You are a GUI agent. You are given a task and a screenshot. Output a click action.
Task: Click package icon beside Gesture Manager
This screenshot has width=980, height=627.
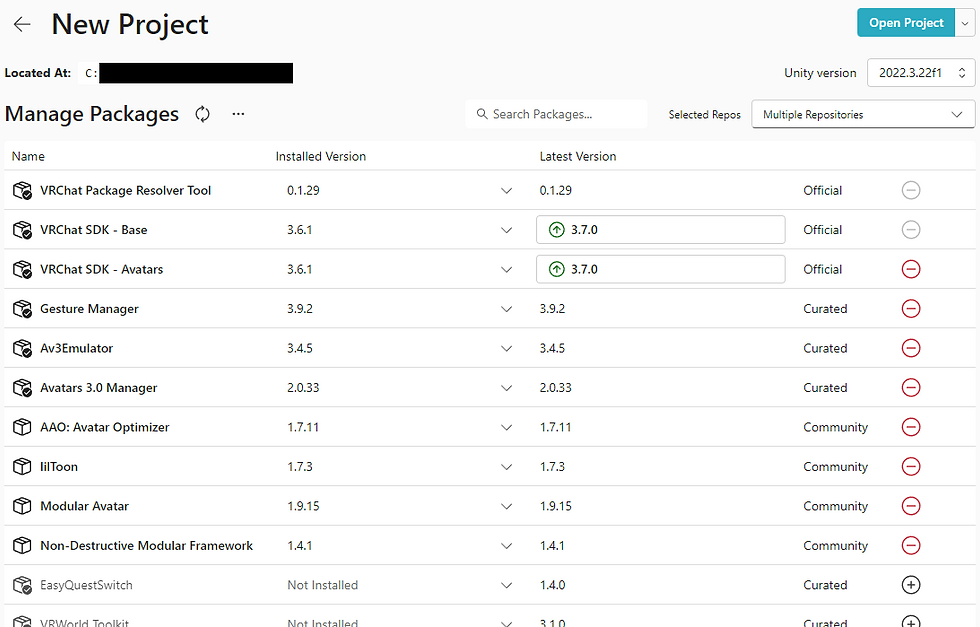point(22,309)
